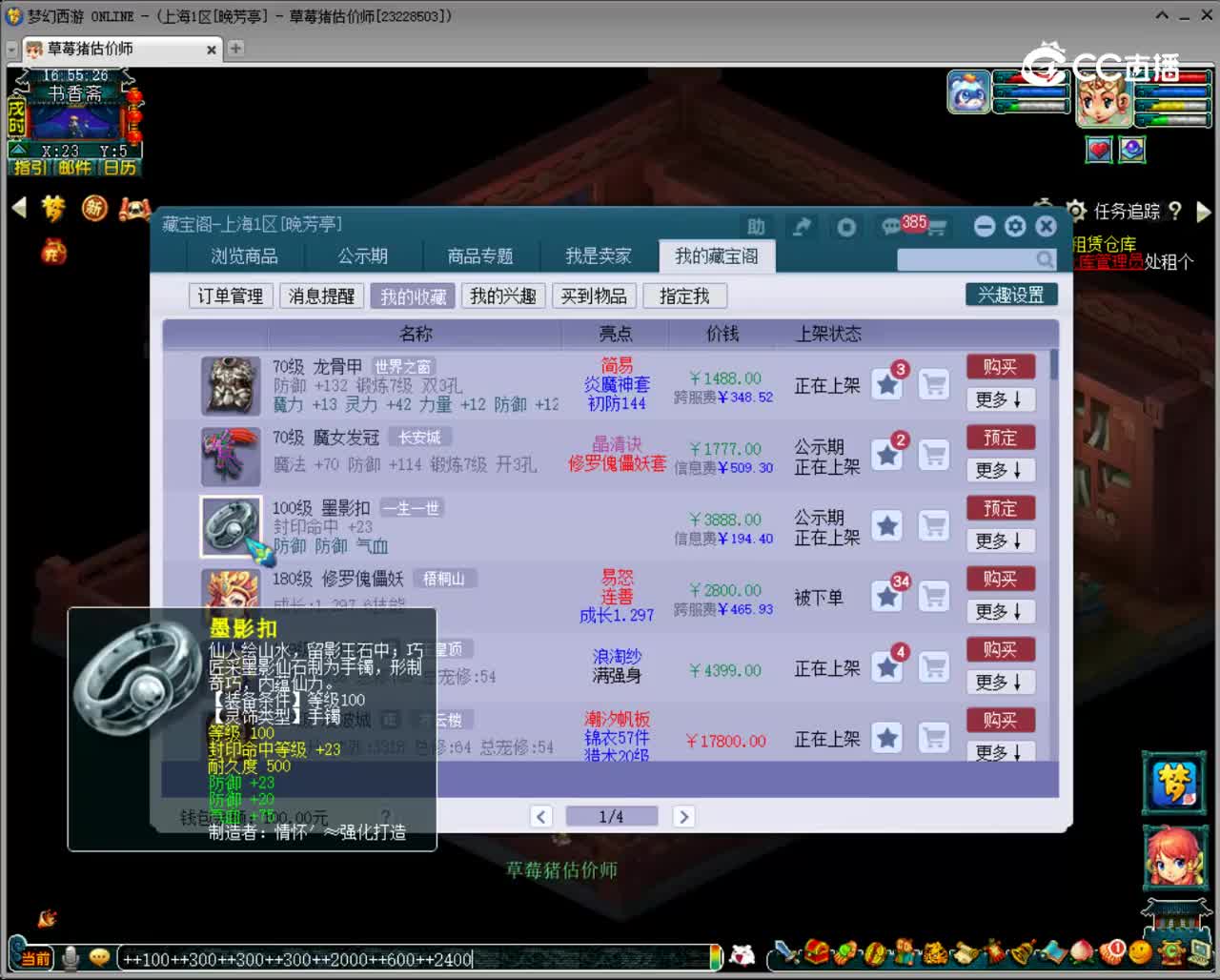Open the round 新 news icon
This screenshot has width=1220, height=980.
(x=94, y=208)
